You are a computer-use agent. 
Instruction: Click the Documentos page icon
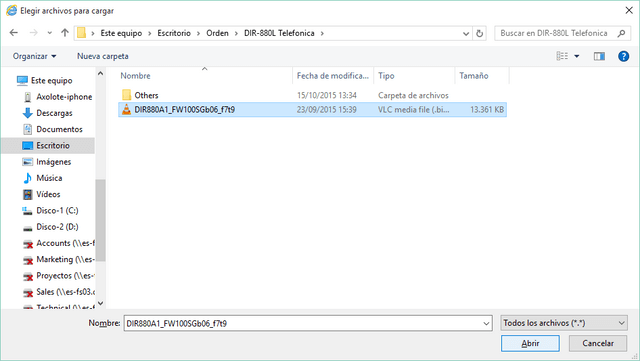(27, 129)
